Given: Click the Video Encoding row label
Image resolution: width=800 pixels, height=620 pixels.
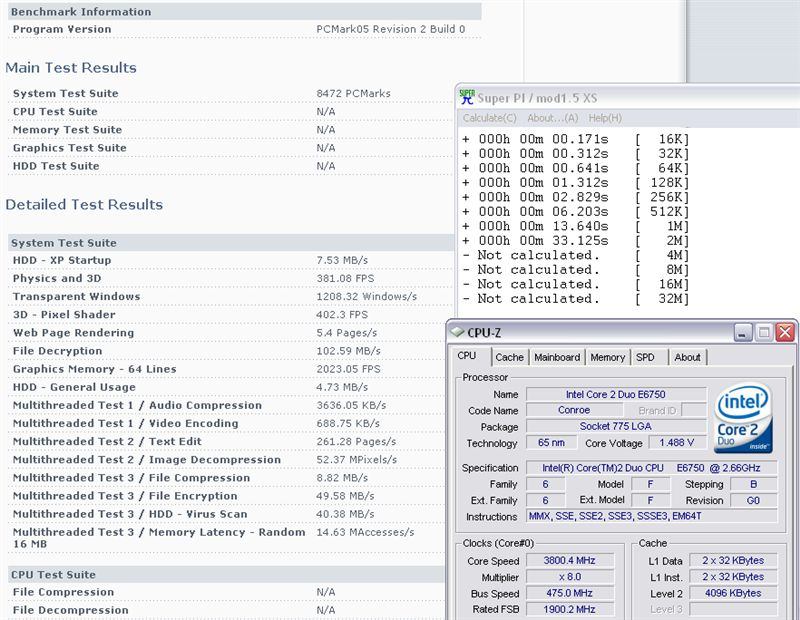Looking at the screenshot, I should 126,424.
